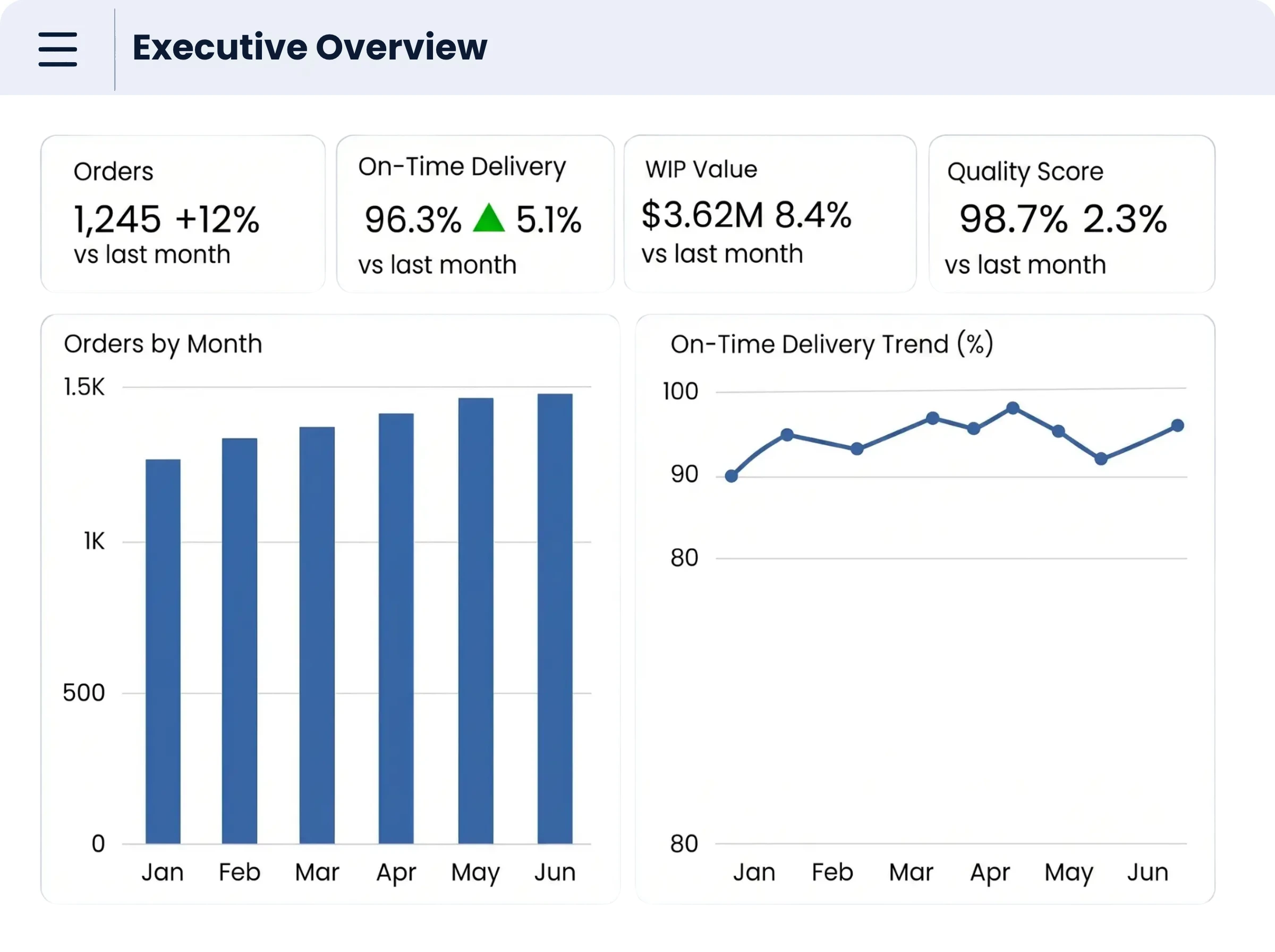Click the green up-arrow trend indicator

coord(489,218)
